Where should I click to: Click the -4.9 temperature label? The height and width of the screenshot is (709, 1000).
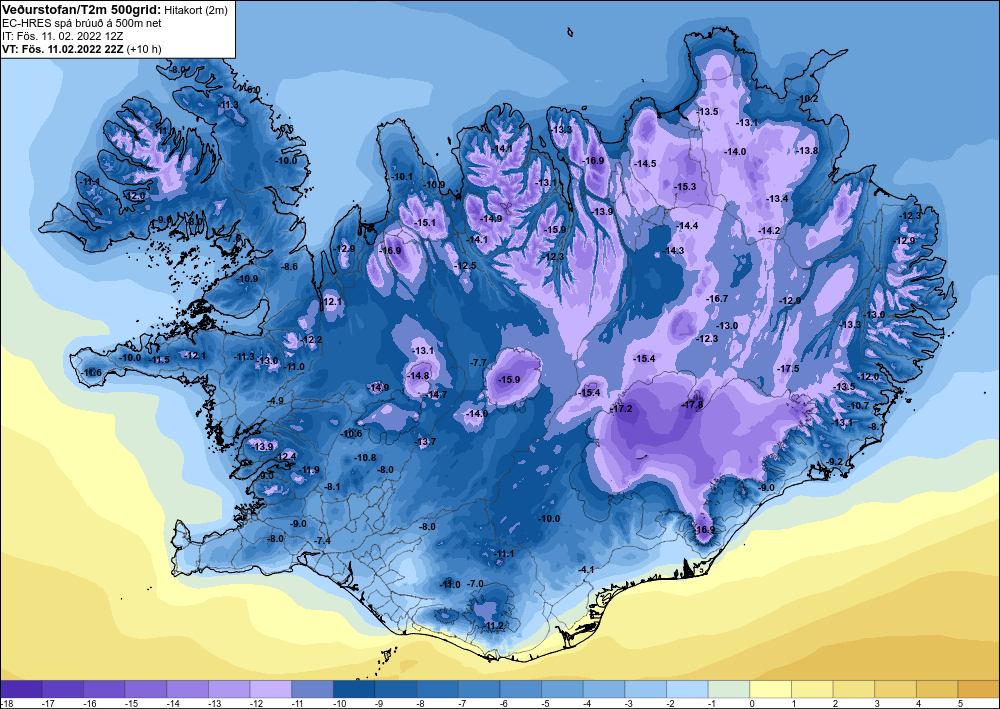pyautogui.click(x=275, y=401)
